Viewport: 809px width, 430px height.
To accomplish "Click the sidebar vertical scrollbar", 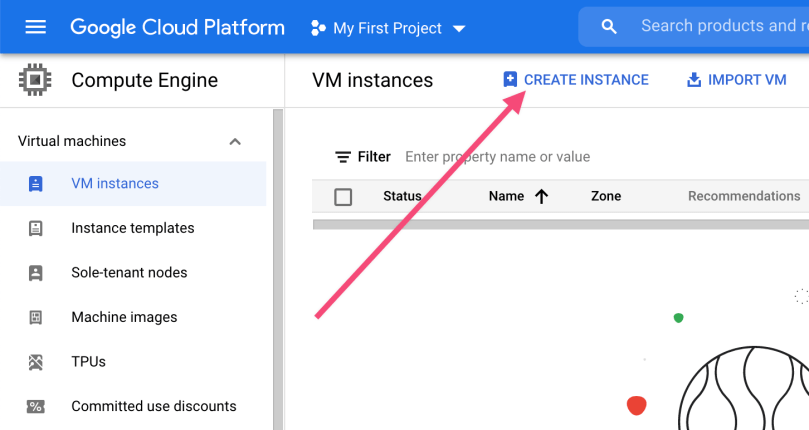I will (278, 269).
